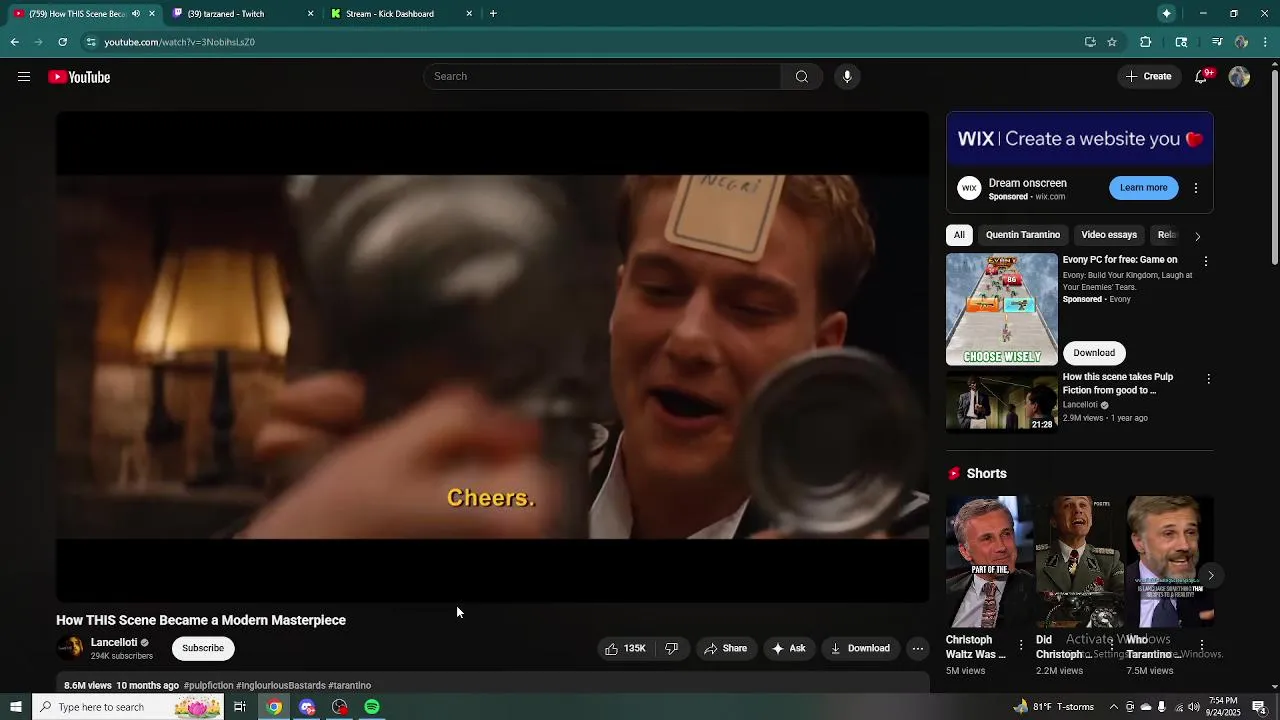1280x720 pixels.
Task: Open the Chrome side panel search icon
Action: click(x=1181, y=42)
